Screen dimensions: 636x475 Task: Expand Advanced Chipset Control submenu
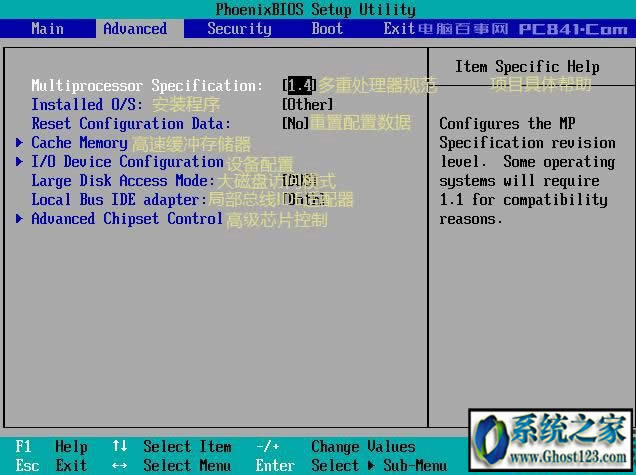tap(126, 218)
